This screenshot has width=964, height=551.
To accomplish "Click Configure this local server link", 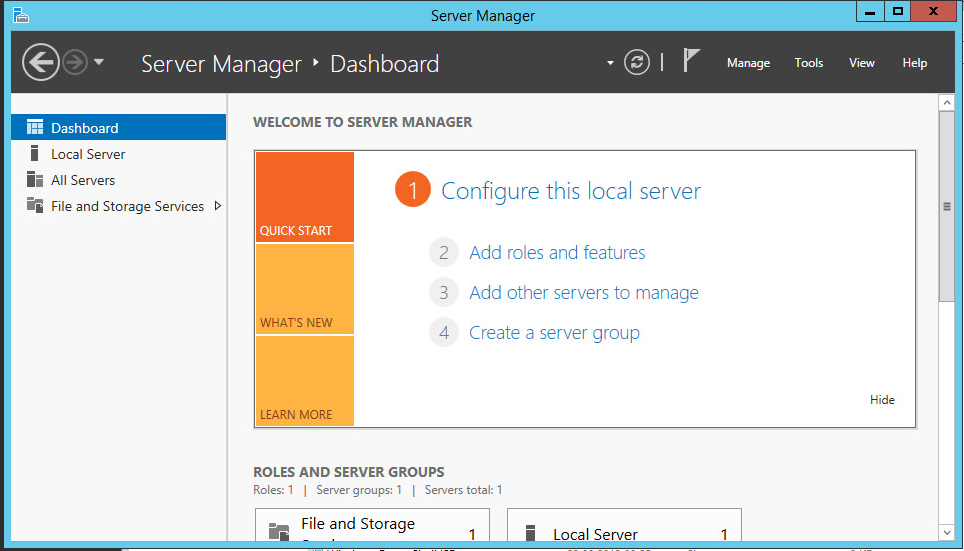I will tap(571, 191).
